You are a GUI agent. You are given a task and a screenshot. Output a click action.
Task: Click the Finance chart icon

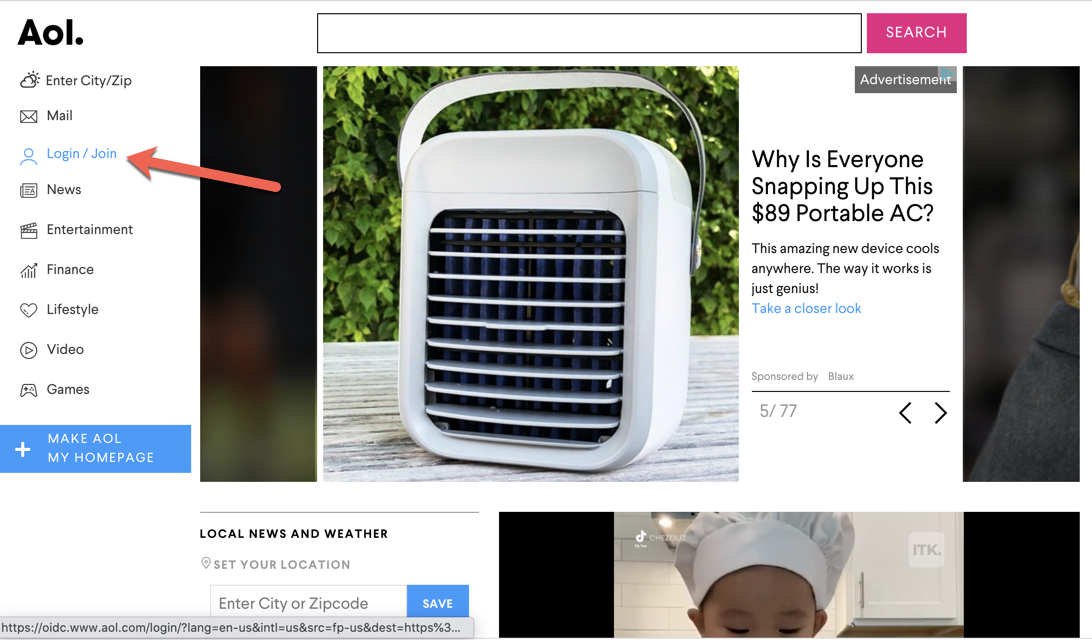click(29, 270)
